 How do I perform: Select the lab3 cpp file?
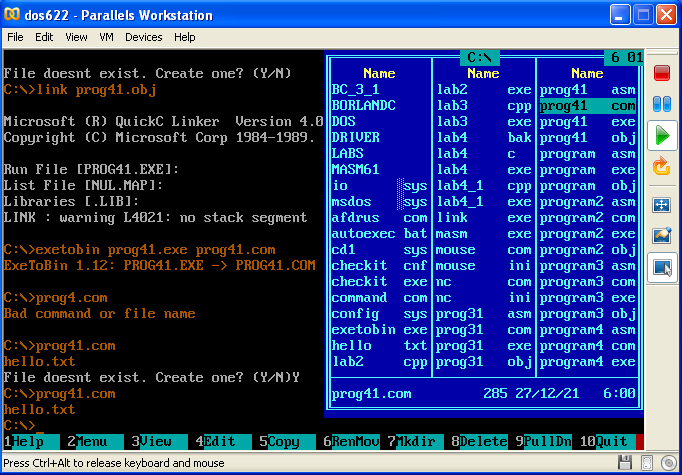pos(484,106)
